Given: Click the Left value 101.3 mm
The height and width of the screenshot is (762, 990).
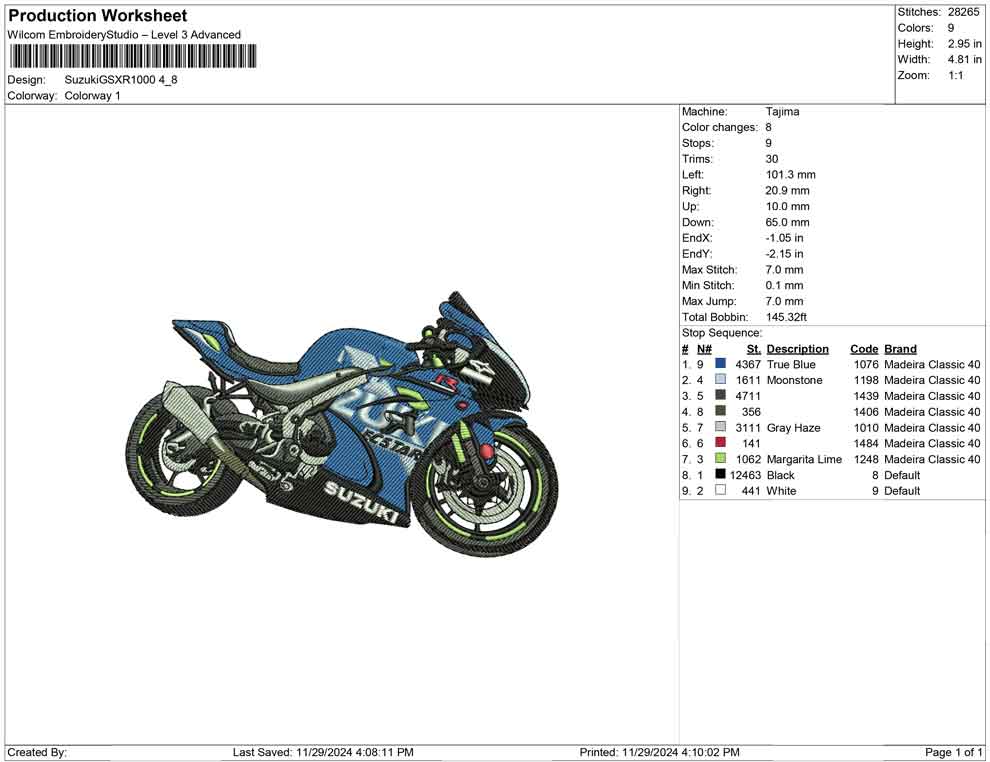Looking at the screenshot, I should (790, 175).
